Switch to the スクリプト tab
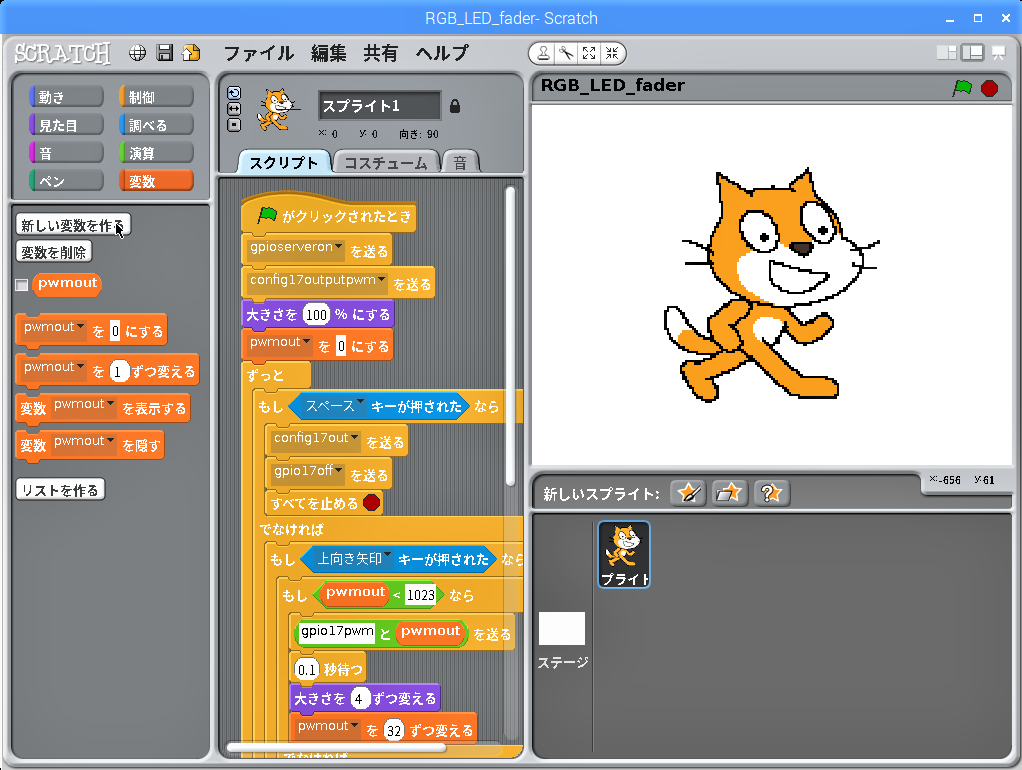Viewport: 1022px width, 770px height. point(284,162)
